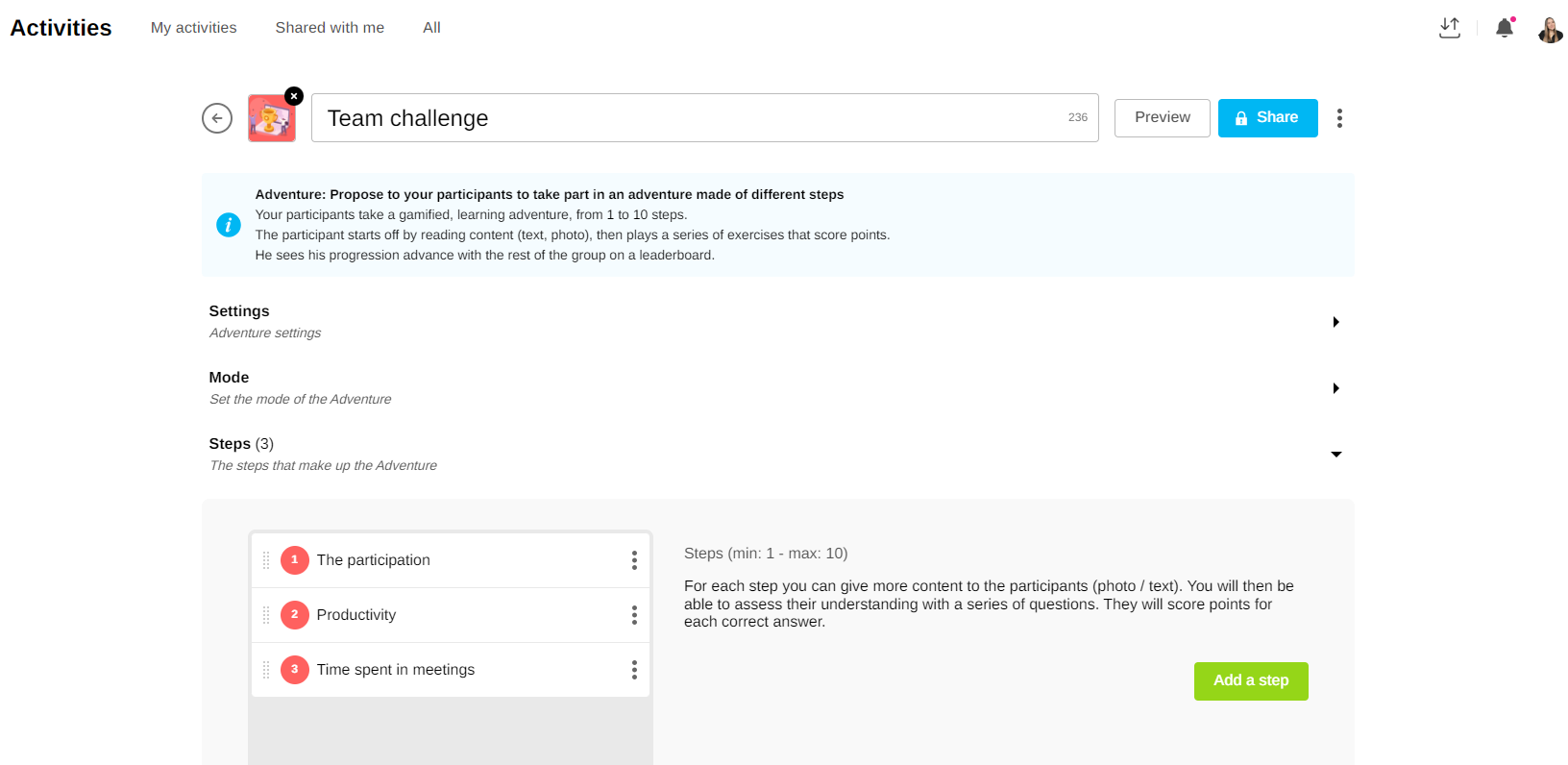Open options menu for The participation step
This screenshot has height=765, width=1568.
(x=634, y=560)
